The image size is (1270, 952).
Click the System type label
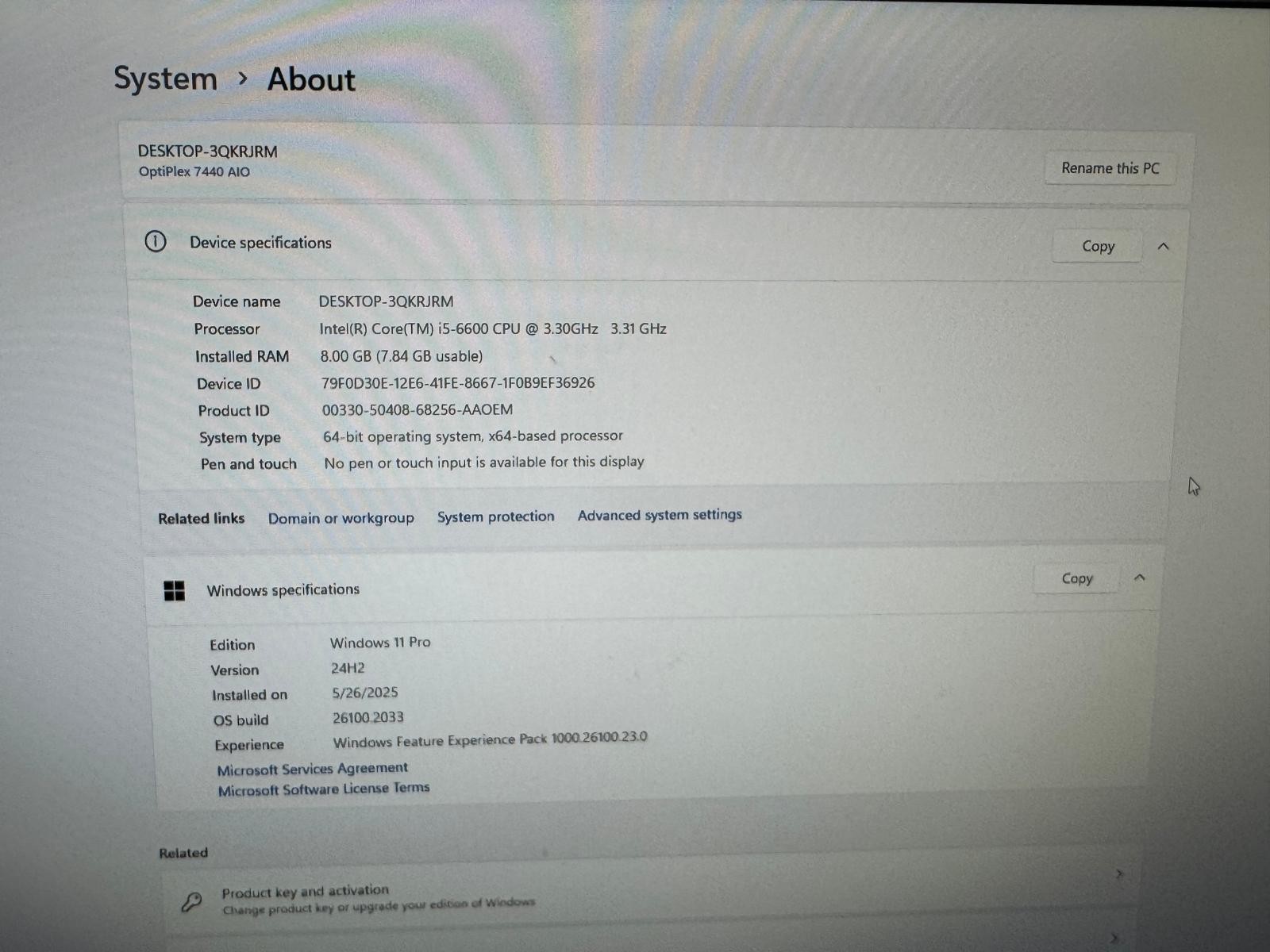coord(240,438)
